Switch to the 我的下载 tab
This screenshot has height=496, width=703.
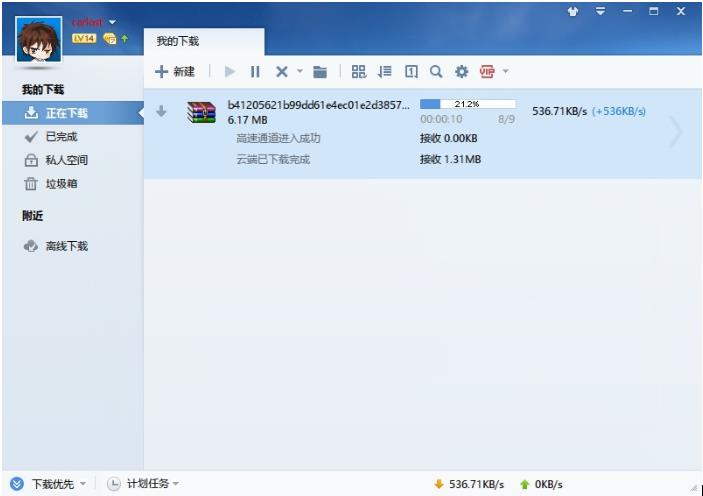pos(204,42)
